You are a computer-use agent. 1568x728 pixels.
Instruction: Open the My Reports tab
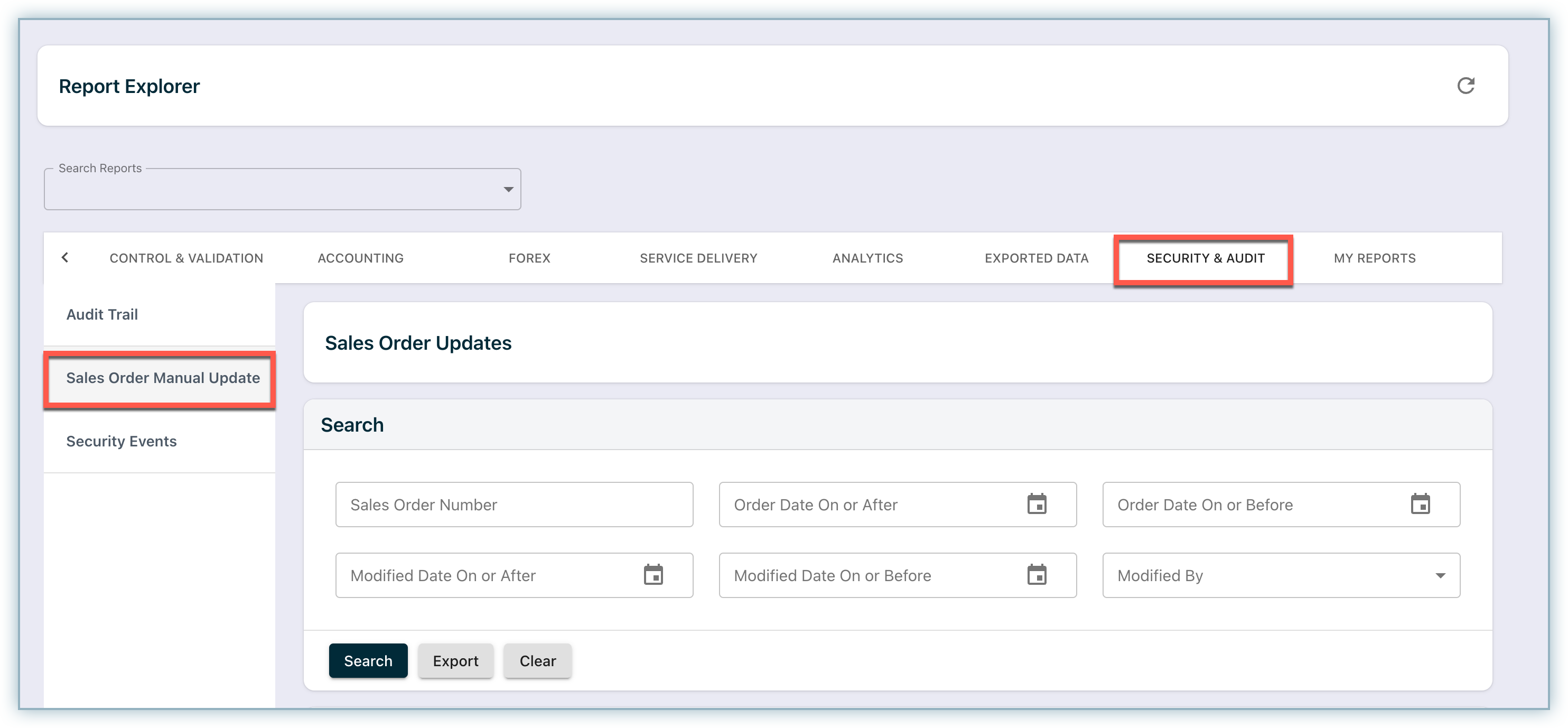(x=1375, y=258)
